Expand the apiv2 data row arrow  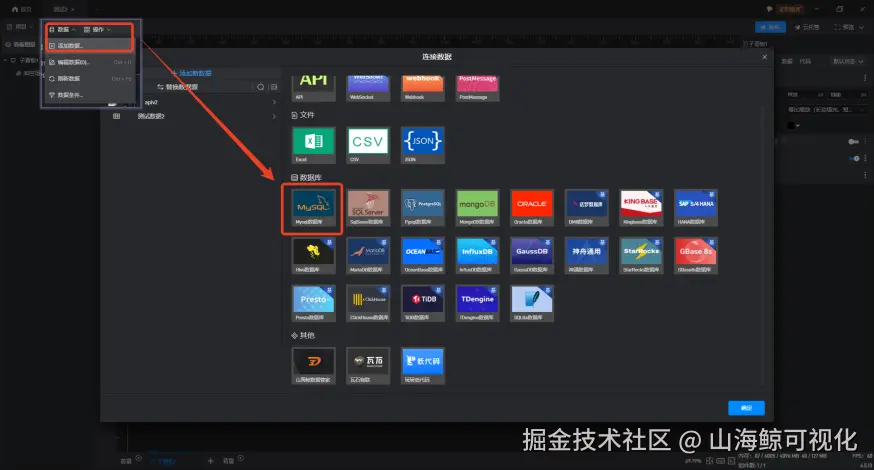click(x=274, y=102)
